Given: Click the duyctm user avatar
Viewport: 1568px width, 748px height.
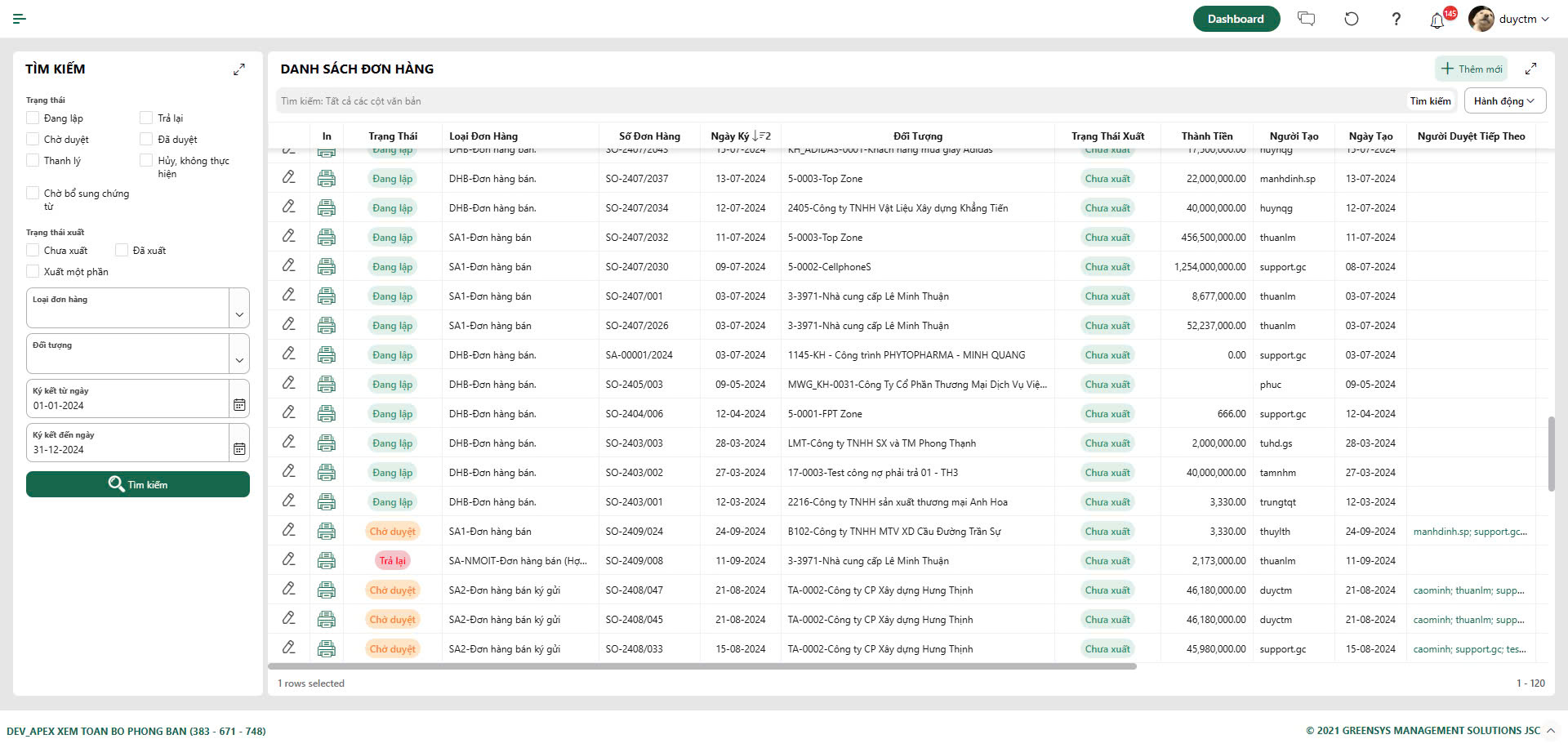Looking at the screenshot, I should coord(1481,19).
